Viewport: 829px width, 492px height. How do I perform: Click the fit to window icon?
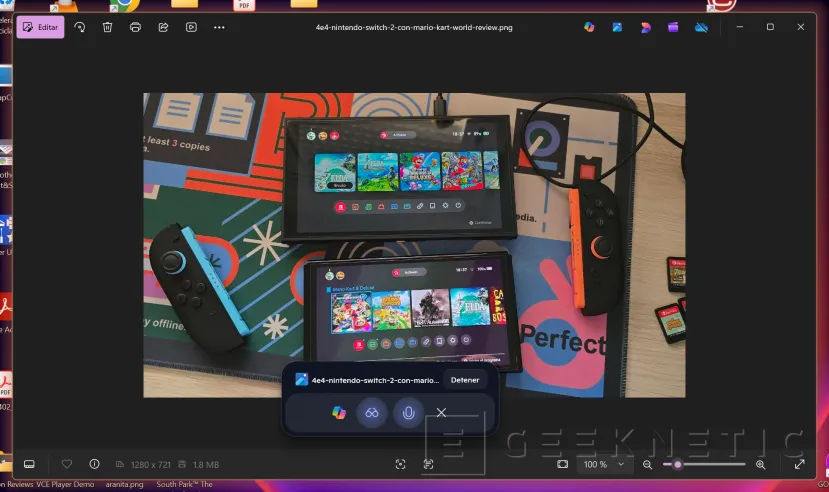coord(563,464)
